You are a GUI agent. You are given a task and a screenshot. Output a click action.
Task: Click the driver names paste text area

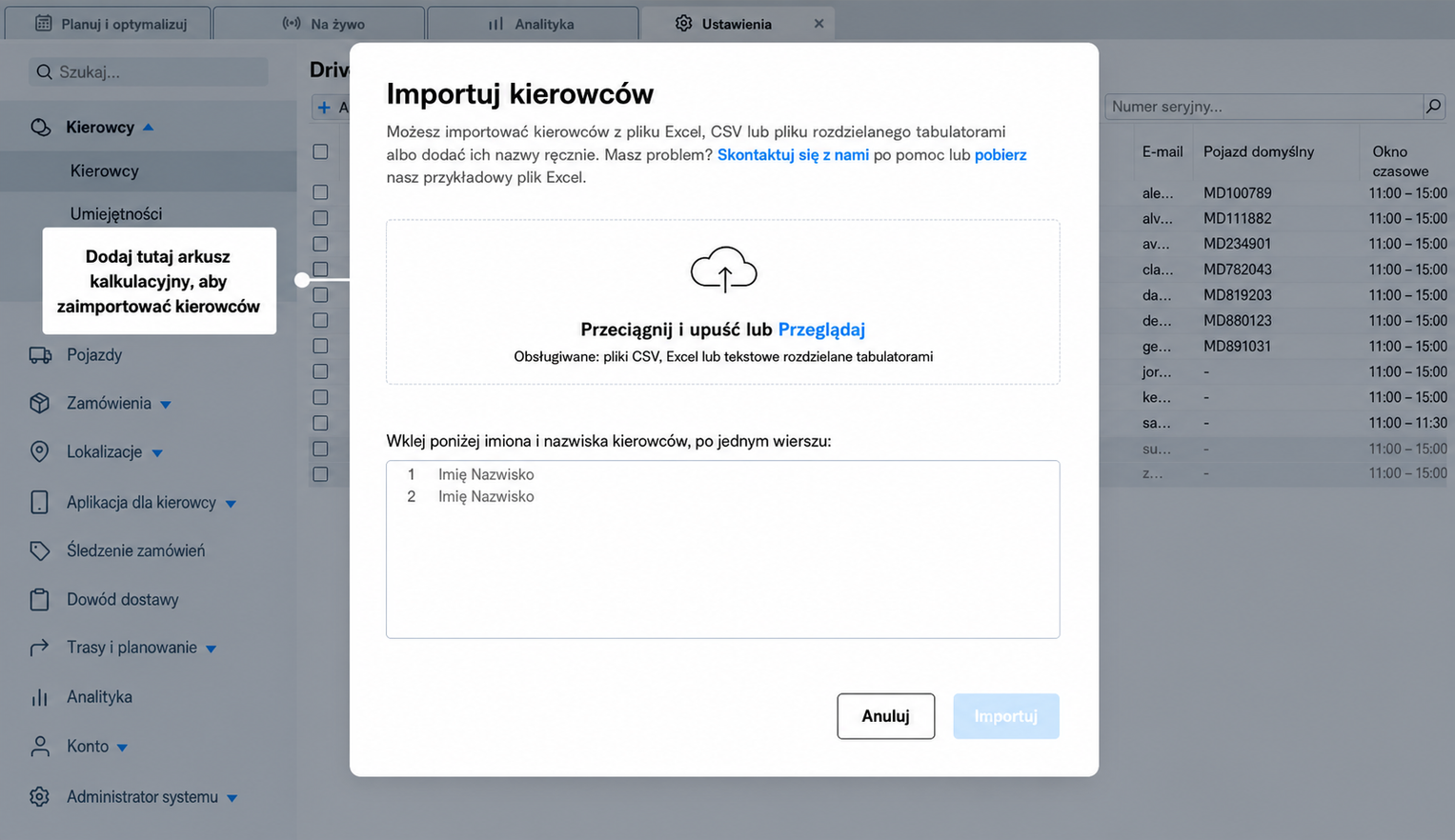tap(723, 550)
